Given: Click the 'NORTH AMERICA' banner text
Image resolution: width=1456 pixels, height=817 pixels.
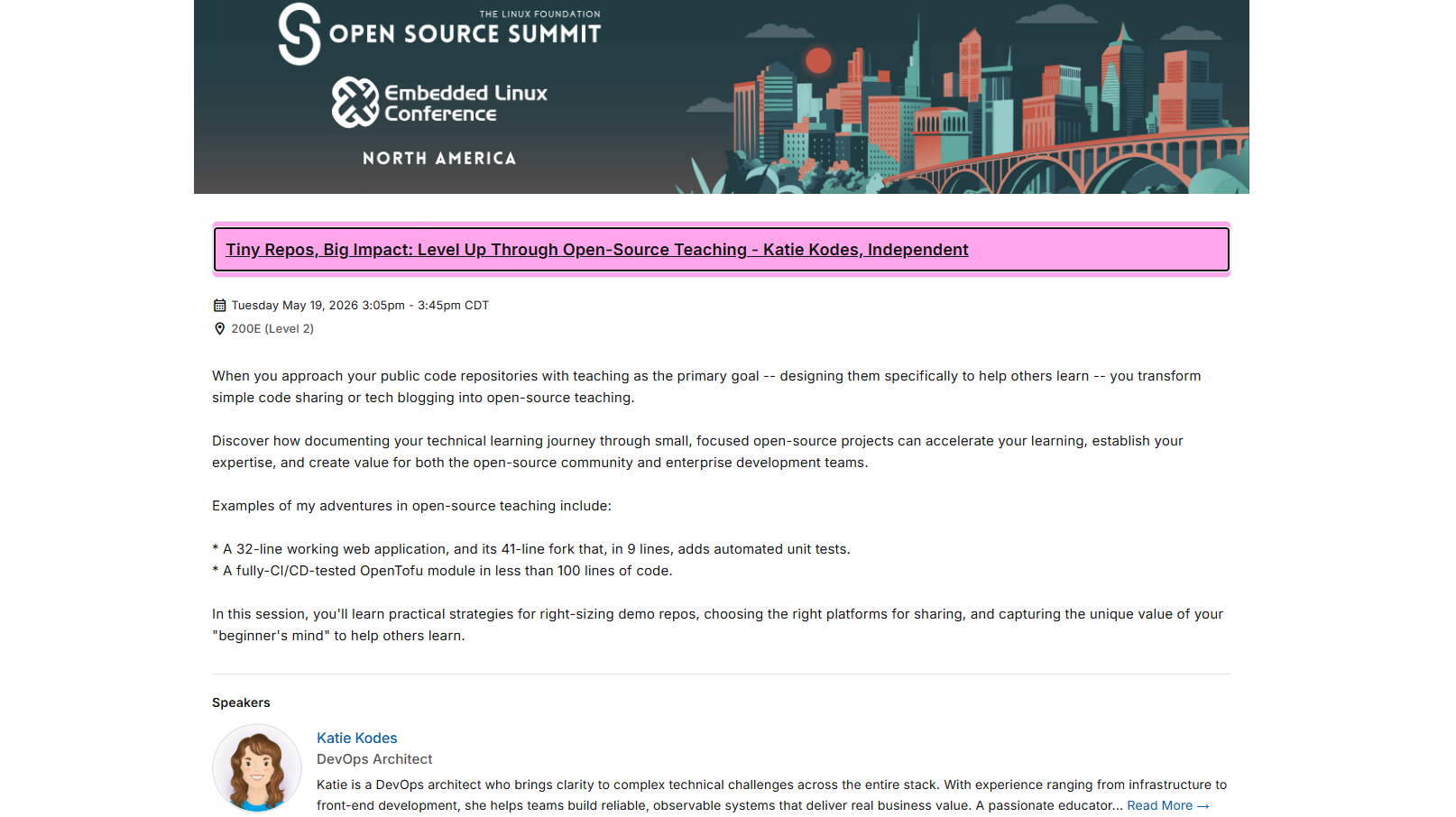Looking at the screenshot, I should [439, 159].
